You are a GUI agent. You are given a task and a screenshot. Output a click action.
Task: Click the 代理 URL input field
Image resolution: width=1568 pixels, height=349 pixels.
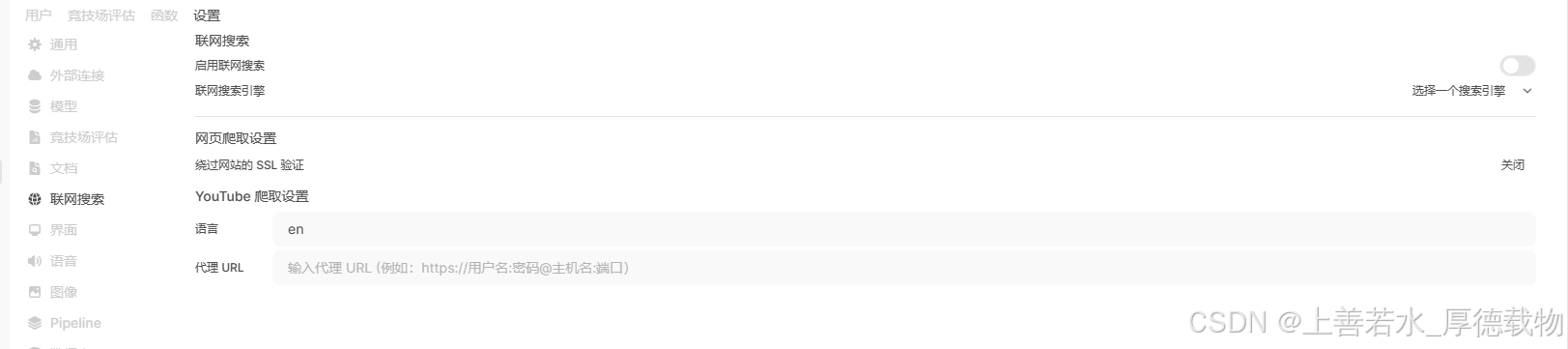coord(903,268)
